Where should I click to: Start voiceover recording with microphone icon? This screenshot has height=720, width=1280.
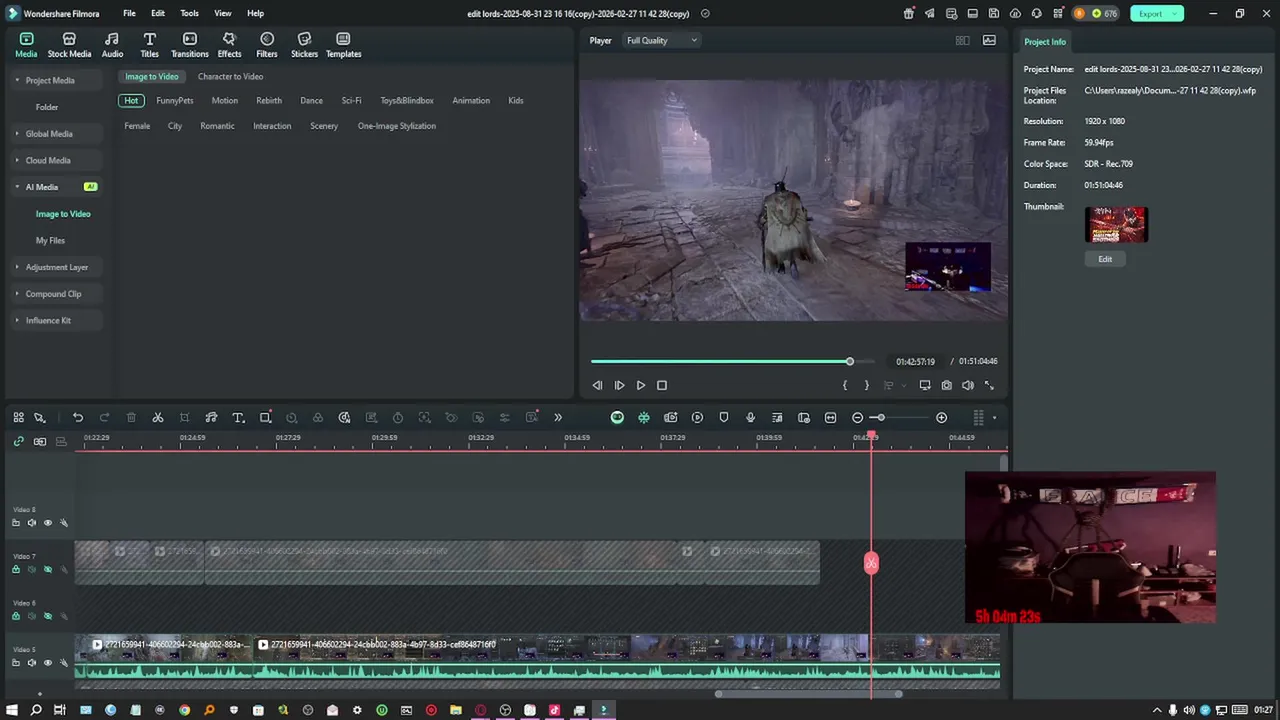tap(750, 417)
